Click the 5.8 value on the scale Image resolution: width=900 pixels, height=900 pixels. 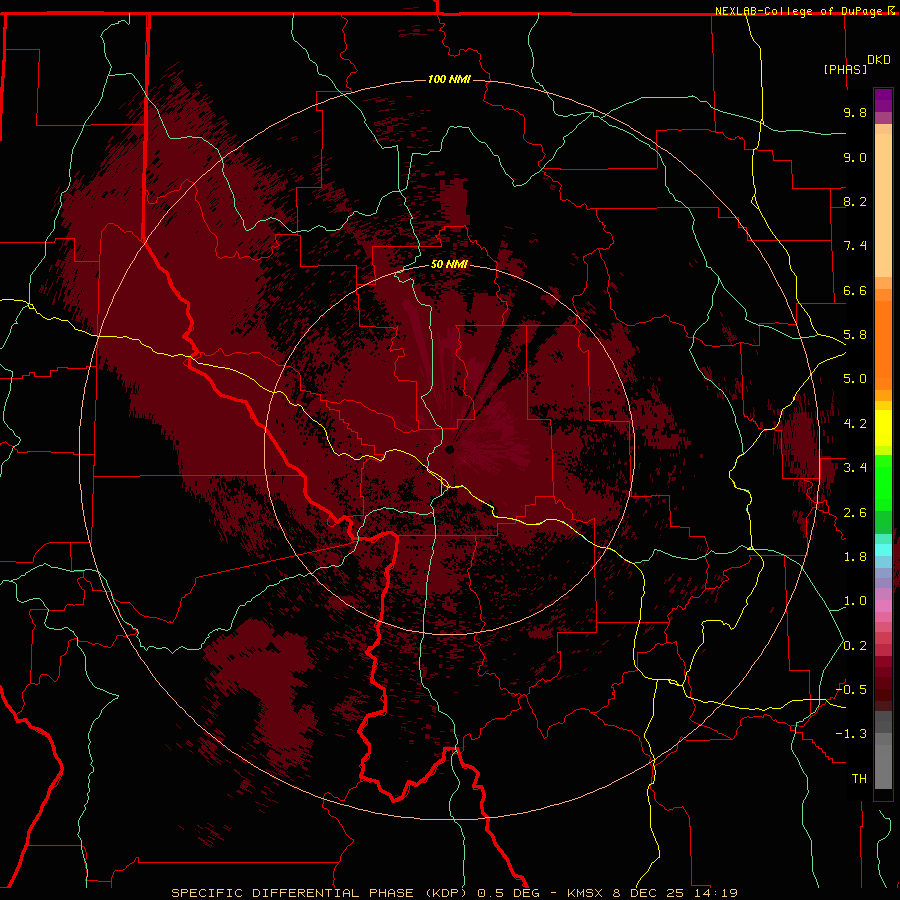coord(855,335)
